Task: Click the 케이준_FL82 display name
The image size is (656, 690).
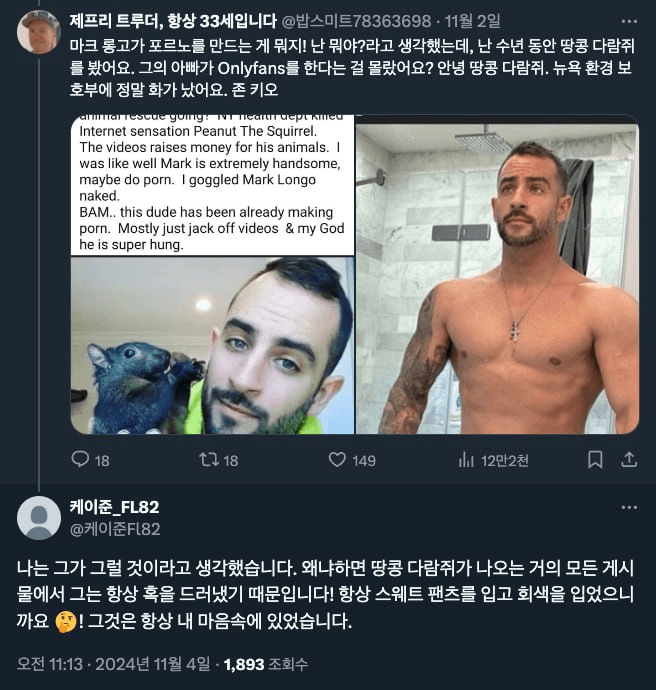Action: (x=114, y=507)
